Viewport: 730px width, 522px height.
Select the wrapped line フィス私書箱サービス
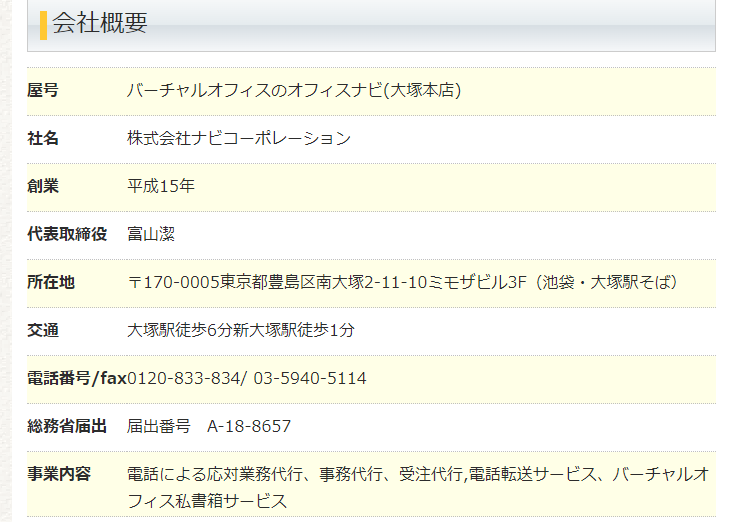click(x=207, y=502)
